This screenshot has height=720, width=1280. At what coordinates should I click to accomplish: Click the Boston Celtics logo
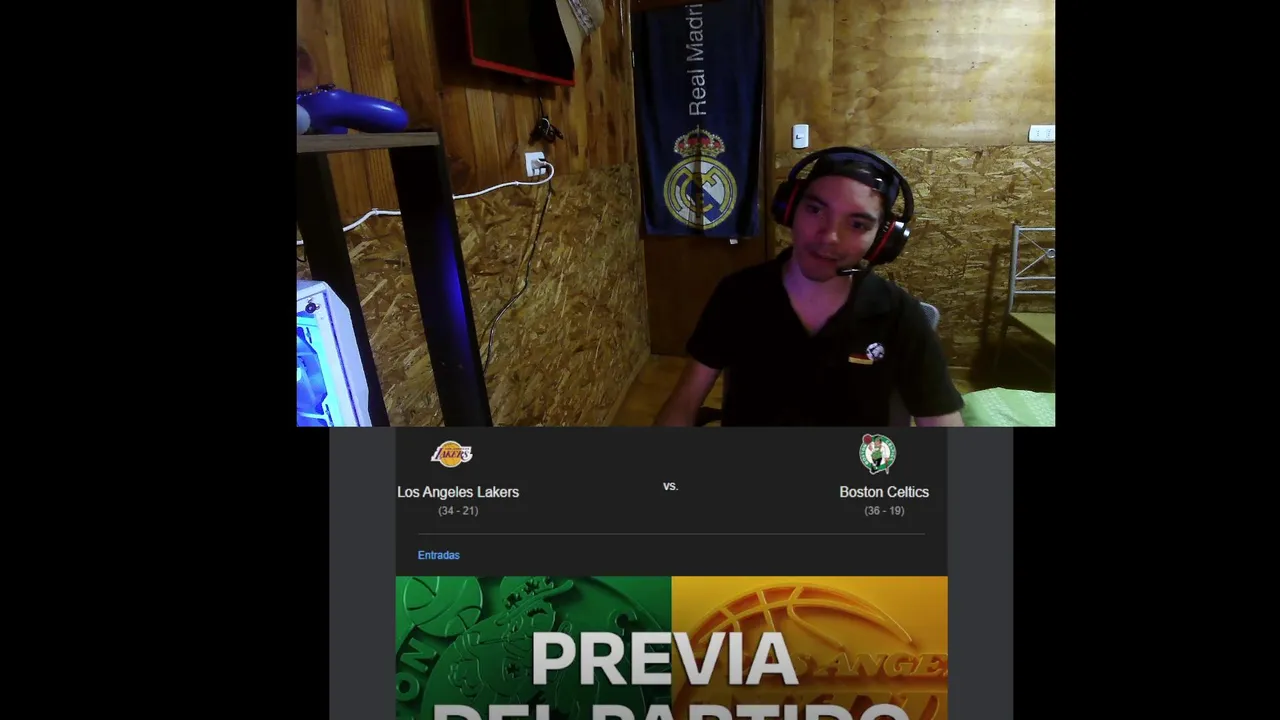(877, 454)
